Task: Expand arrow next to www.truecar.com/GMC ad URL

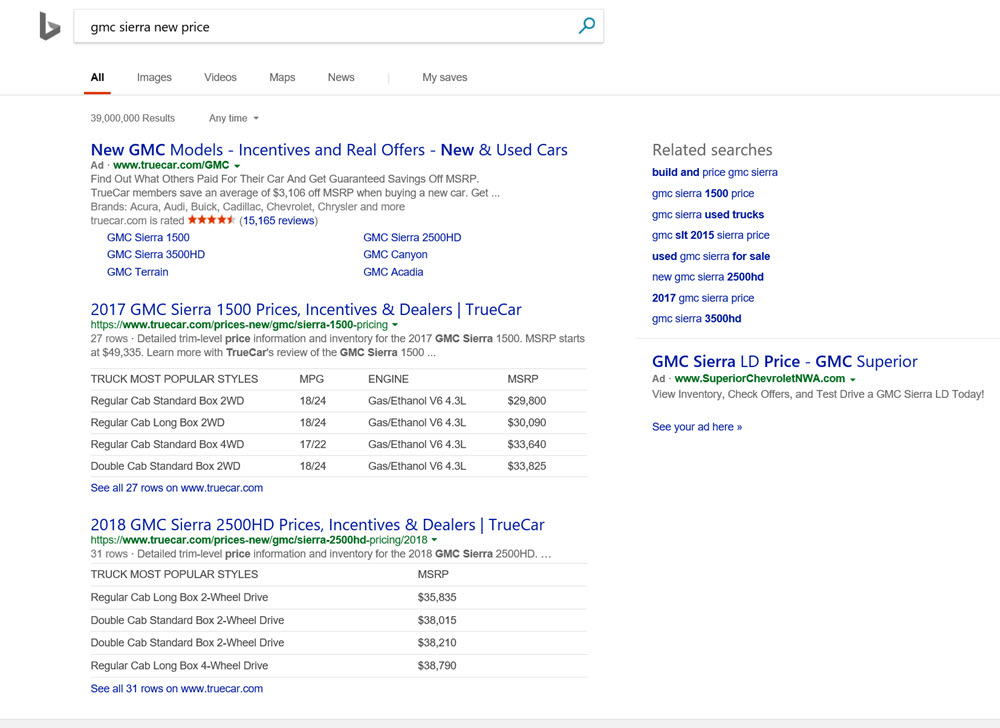Action: (x=237, y=166)
